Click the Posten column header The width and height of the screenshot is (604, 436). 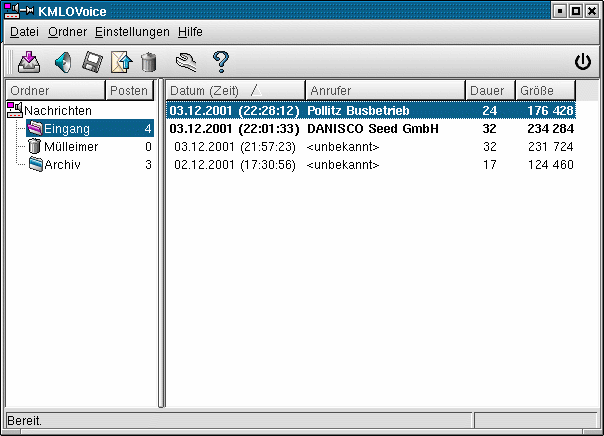(x=129, y=91)
